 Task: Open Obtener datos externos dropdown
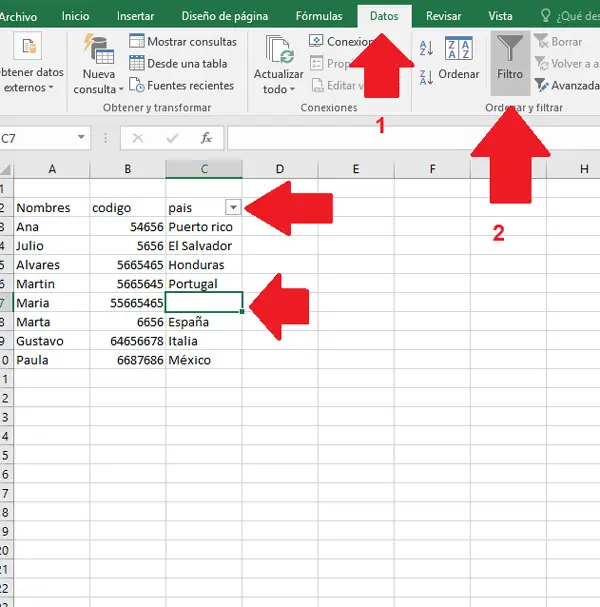(x=31, y=63)
